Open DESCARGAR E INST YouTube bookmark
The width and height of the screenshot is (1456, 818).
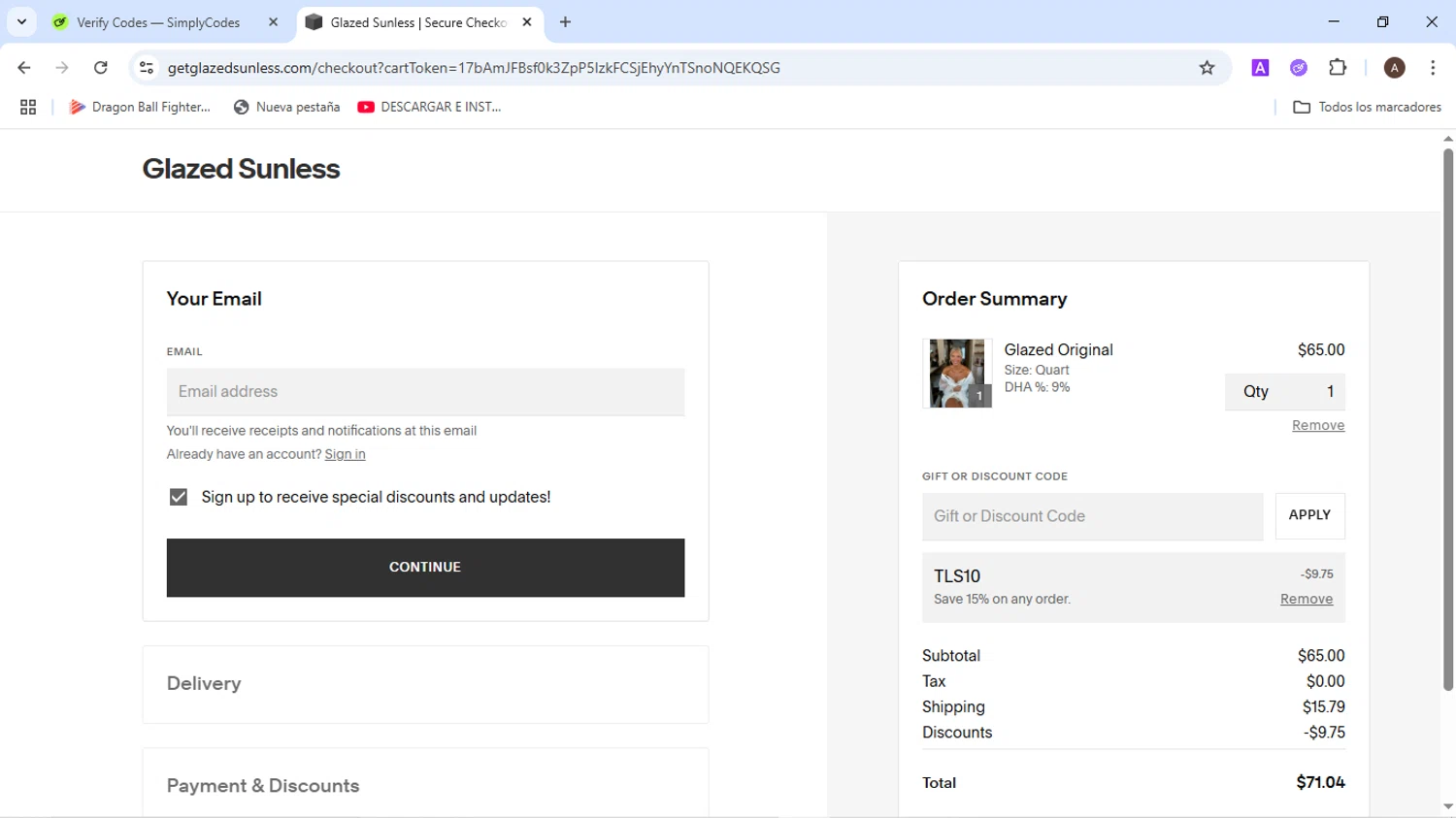429,108
